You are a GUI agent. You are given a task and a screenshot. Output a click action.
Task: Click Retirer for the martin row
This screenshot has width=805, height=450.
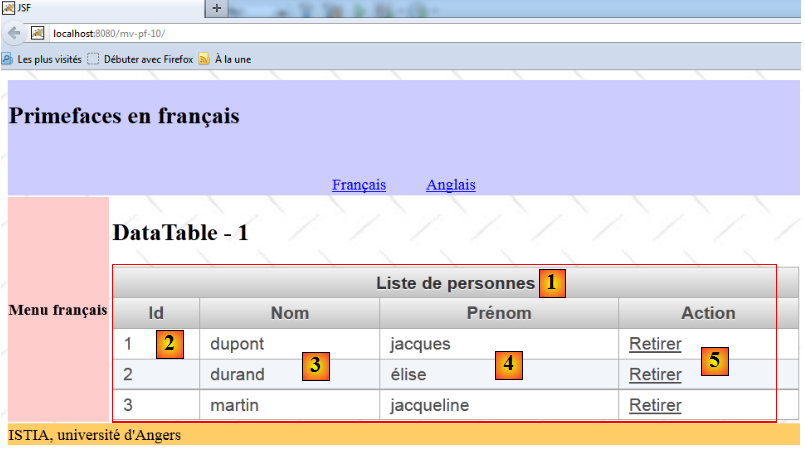click(x=655, y=405)
